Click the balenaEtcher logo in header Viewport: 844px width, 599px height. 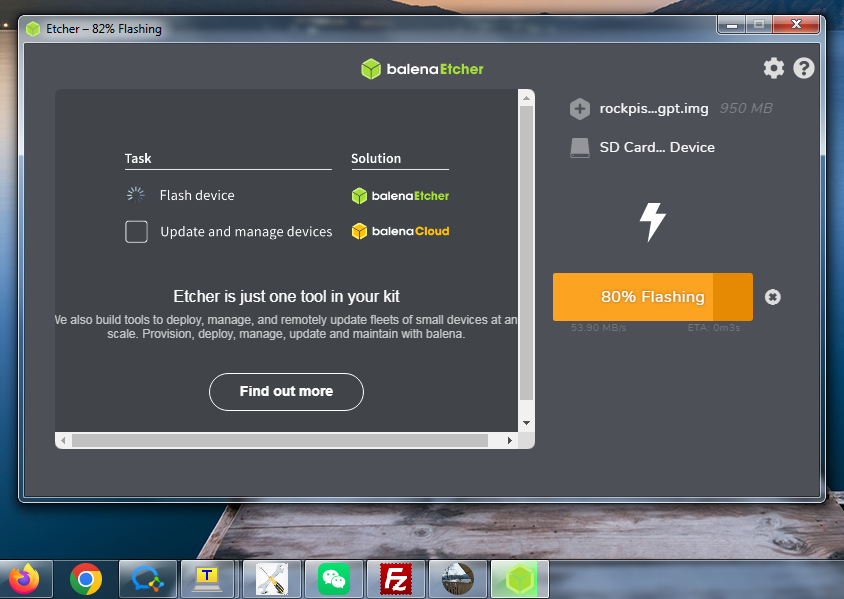click(422, 69)
